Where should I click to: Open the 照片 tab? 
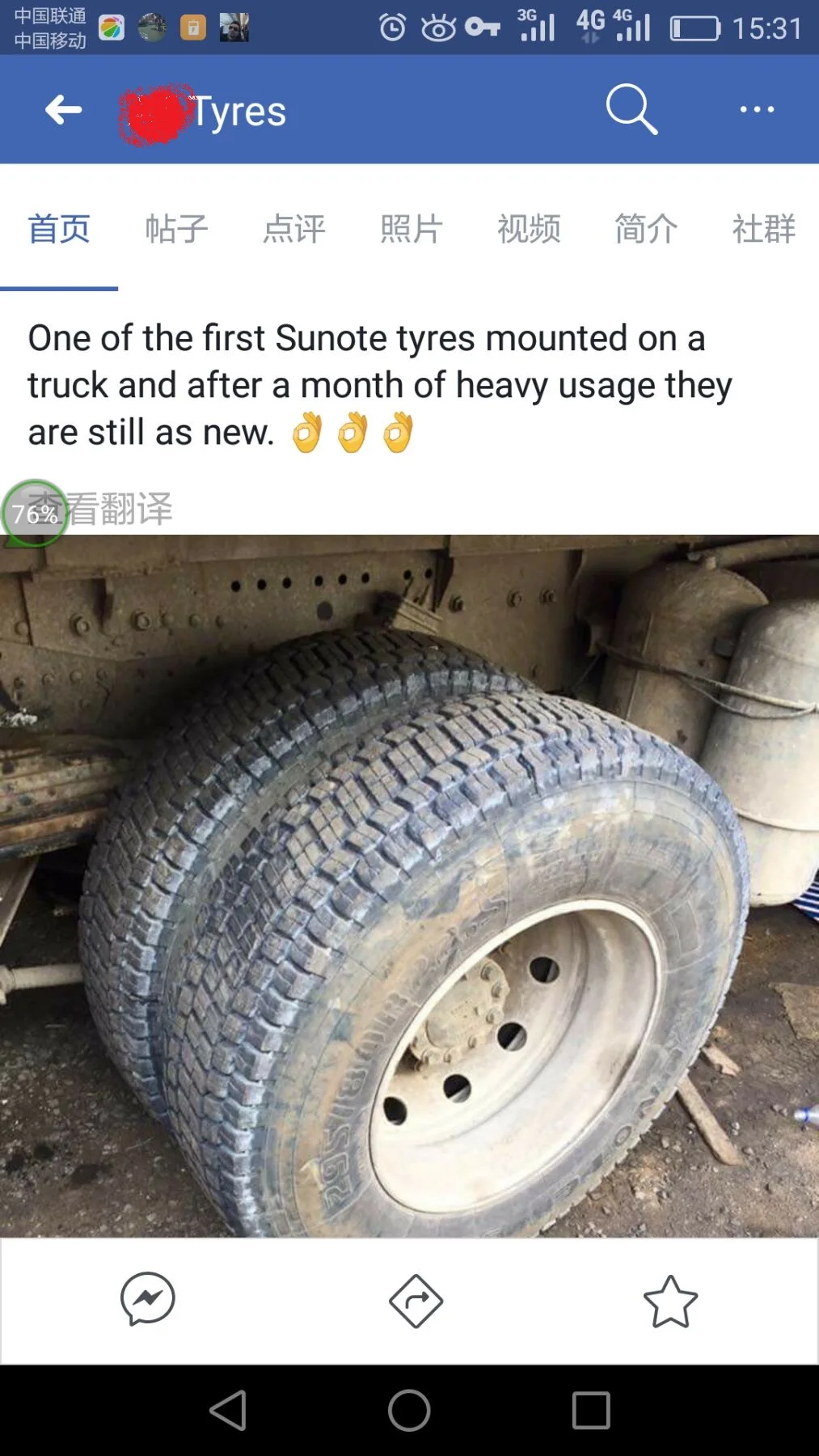(412, 229)
